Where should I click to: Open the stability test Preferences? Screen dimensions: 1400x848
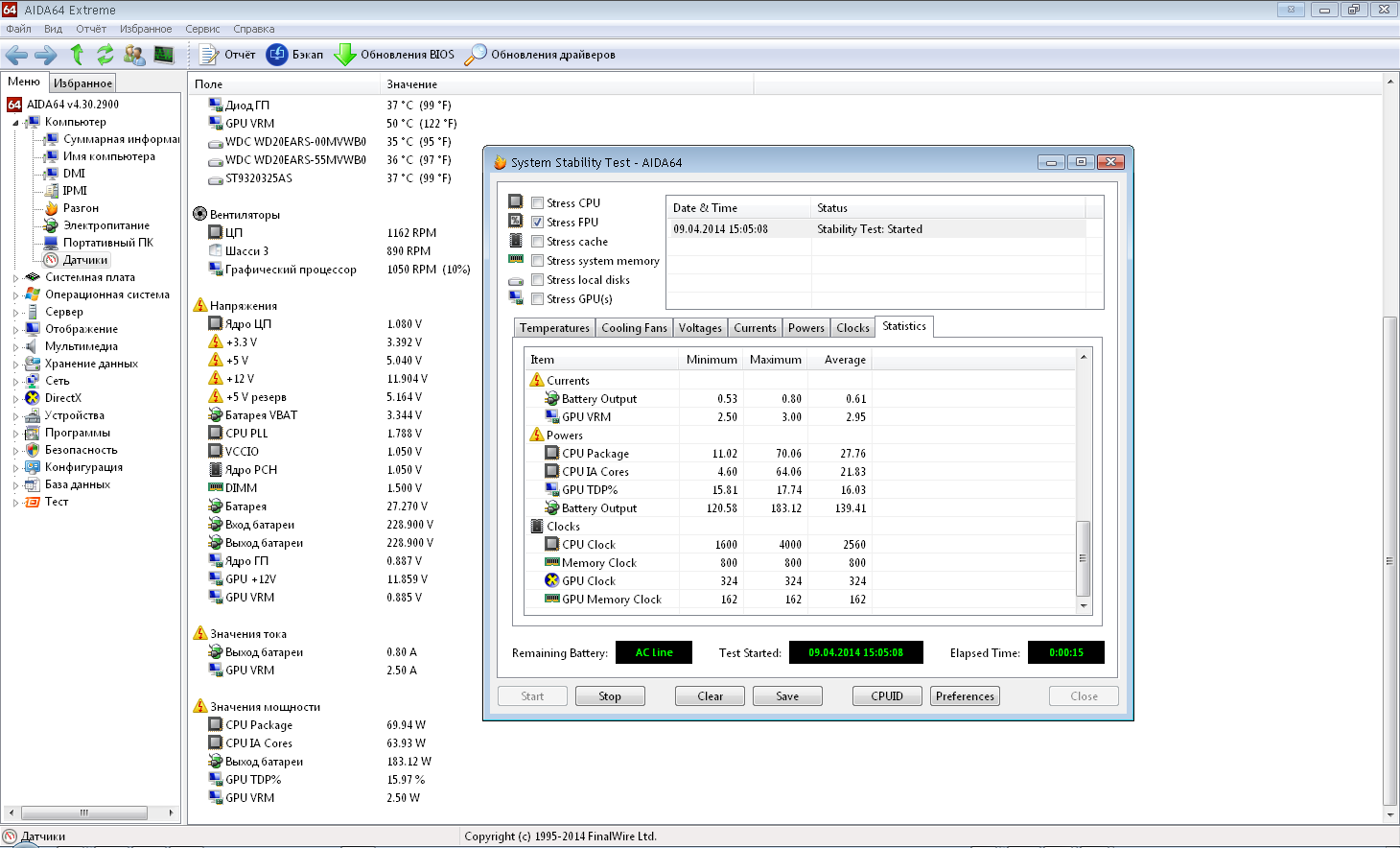(x=965, y=696)
